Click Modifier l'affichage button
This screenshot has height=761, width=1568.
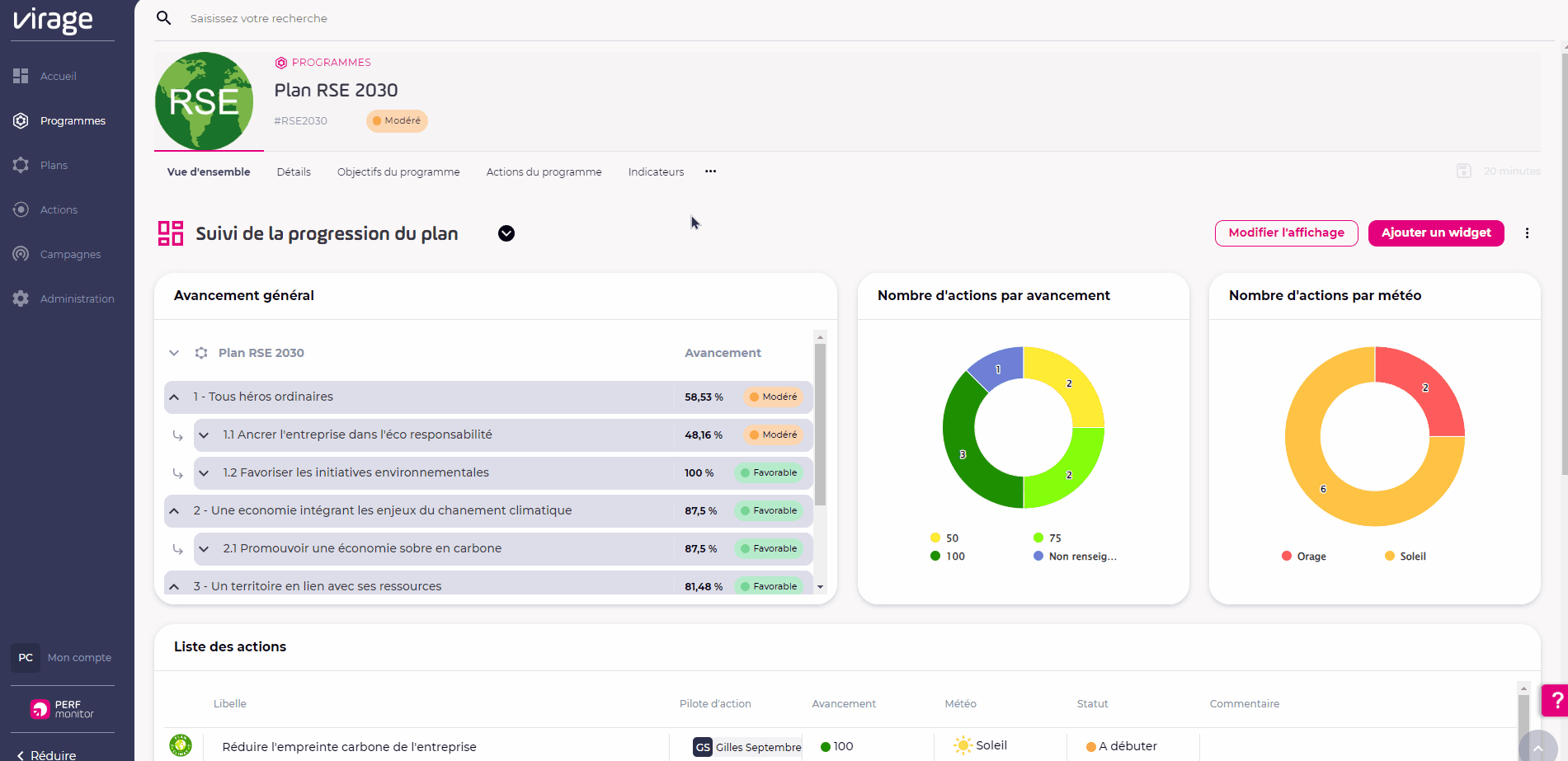(x=1286, y=233)
